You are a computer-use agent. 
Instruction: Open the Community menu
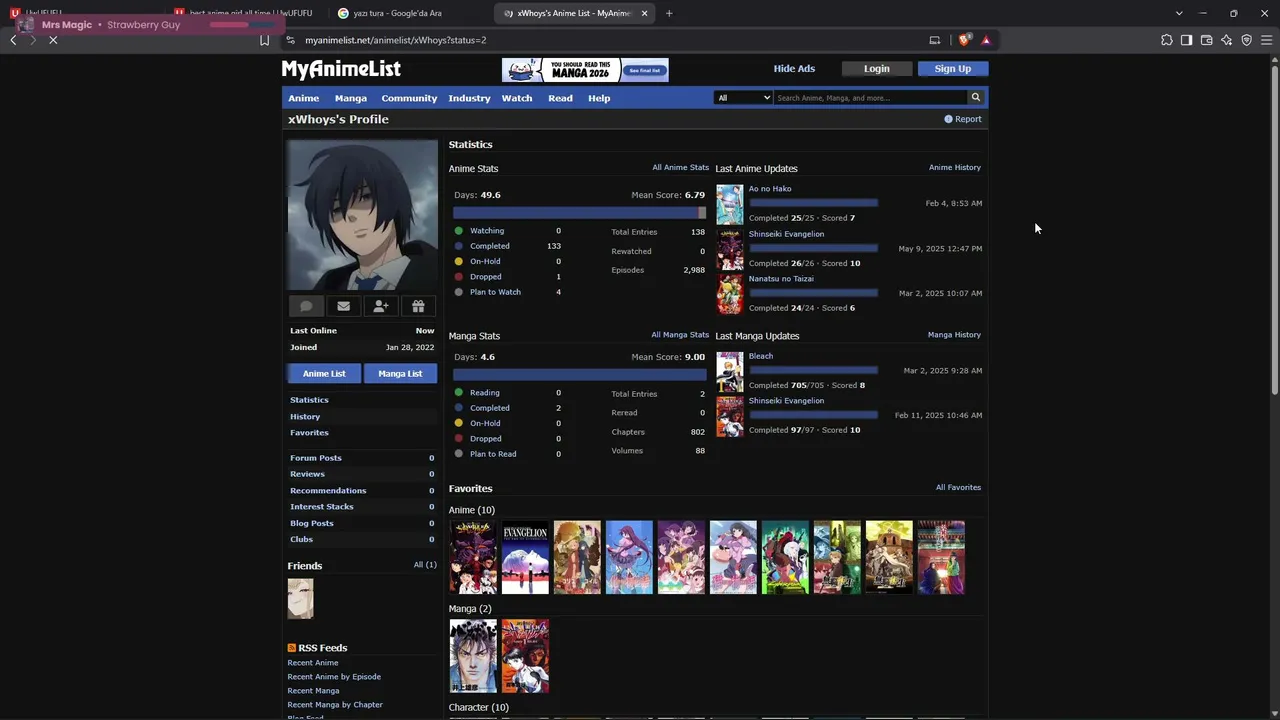(409, 98)
